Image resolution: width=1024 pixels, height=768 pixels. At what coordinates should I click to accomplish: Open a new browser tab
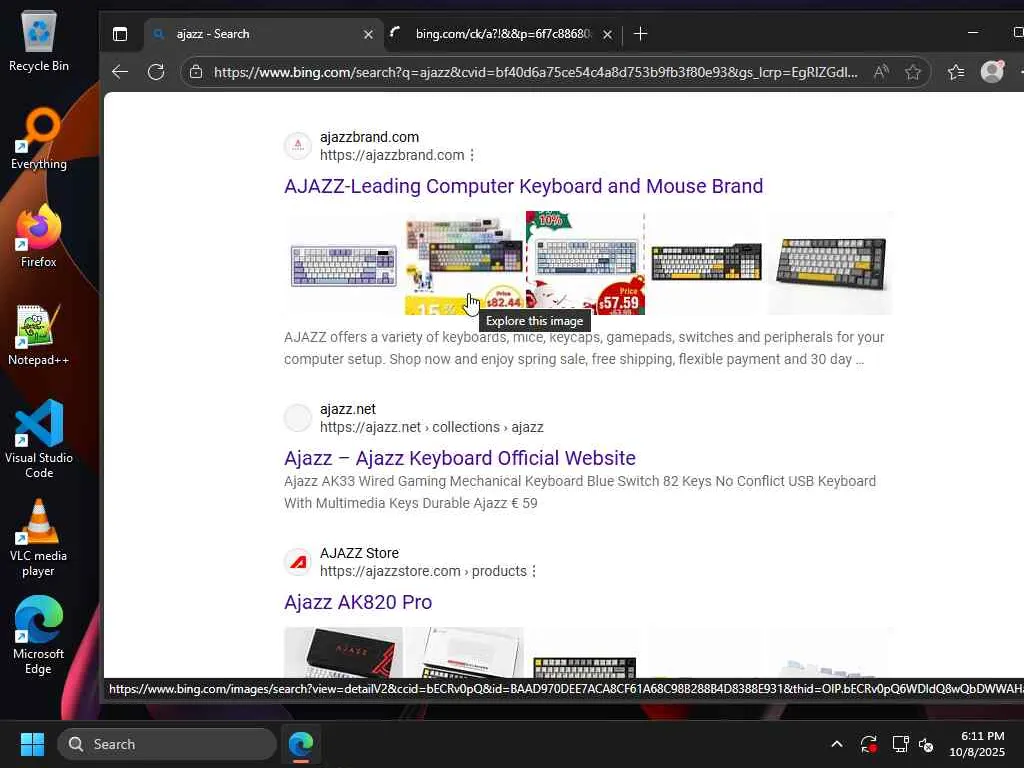[x=641, y=34]
